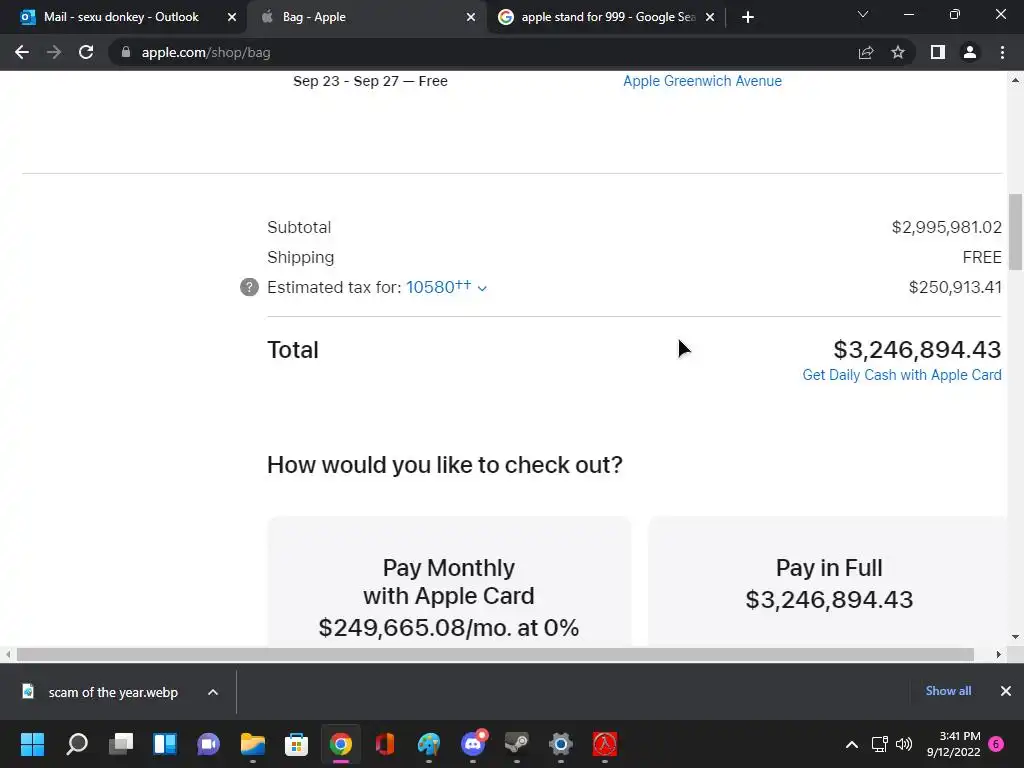Image resolution: width=1024 pixels, height=768 pixels.
Task: Click the address bar URL
Action: pyautogui.click(x=206, y=52)
